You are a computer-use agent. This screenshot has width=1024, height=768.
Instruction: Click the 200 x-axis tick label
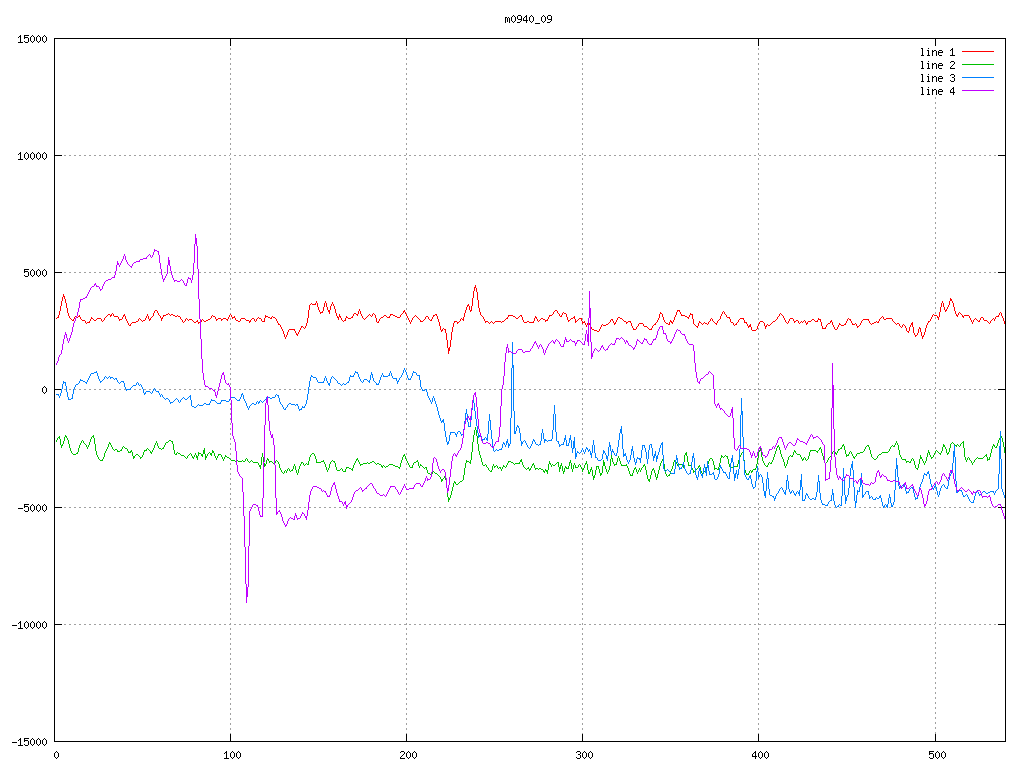click(407, 755)
